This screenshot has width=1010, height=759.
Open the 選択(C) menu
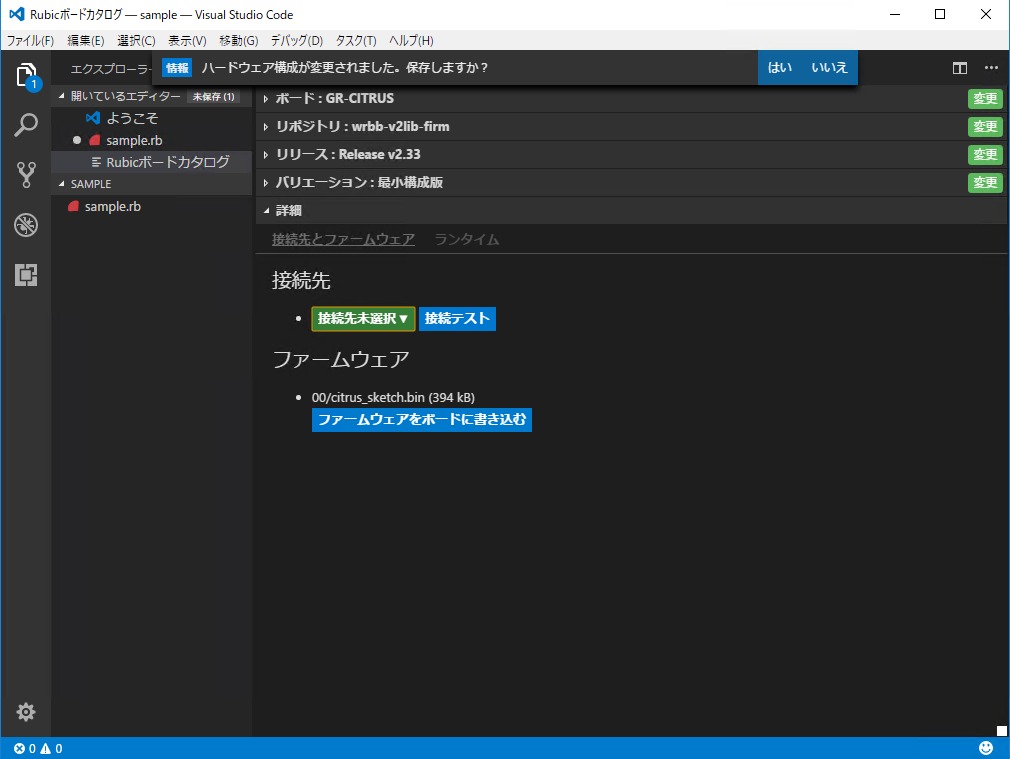[136, 41]
